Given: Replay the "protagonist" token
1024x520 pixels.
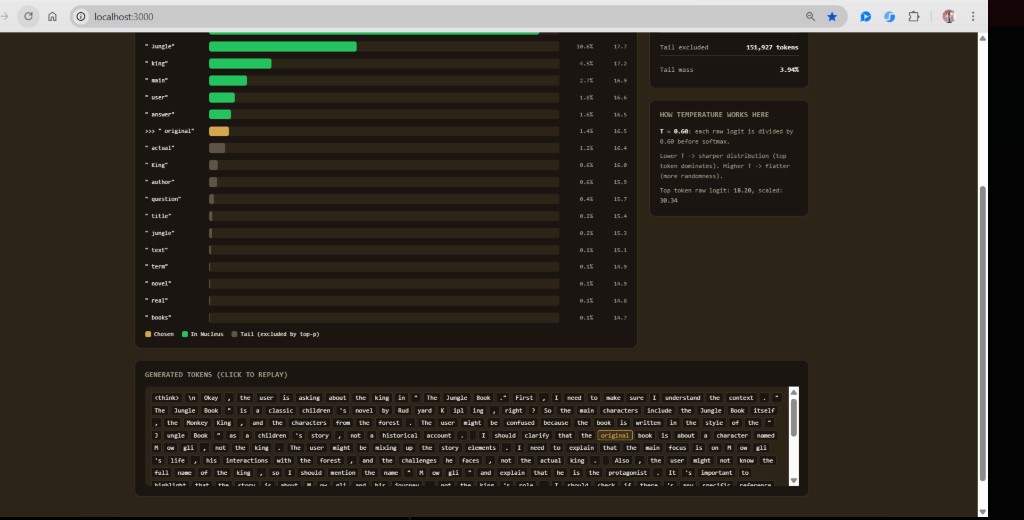Looking at the screenshot, I should pos(627,472).
